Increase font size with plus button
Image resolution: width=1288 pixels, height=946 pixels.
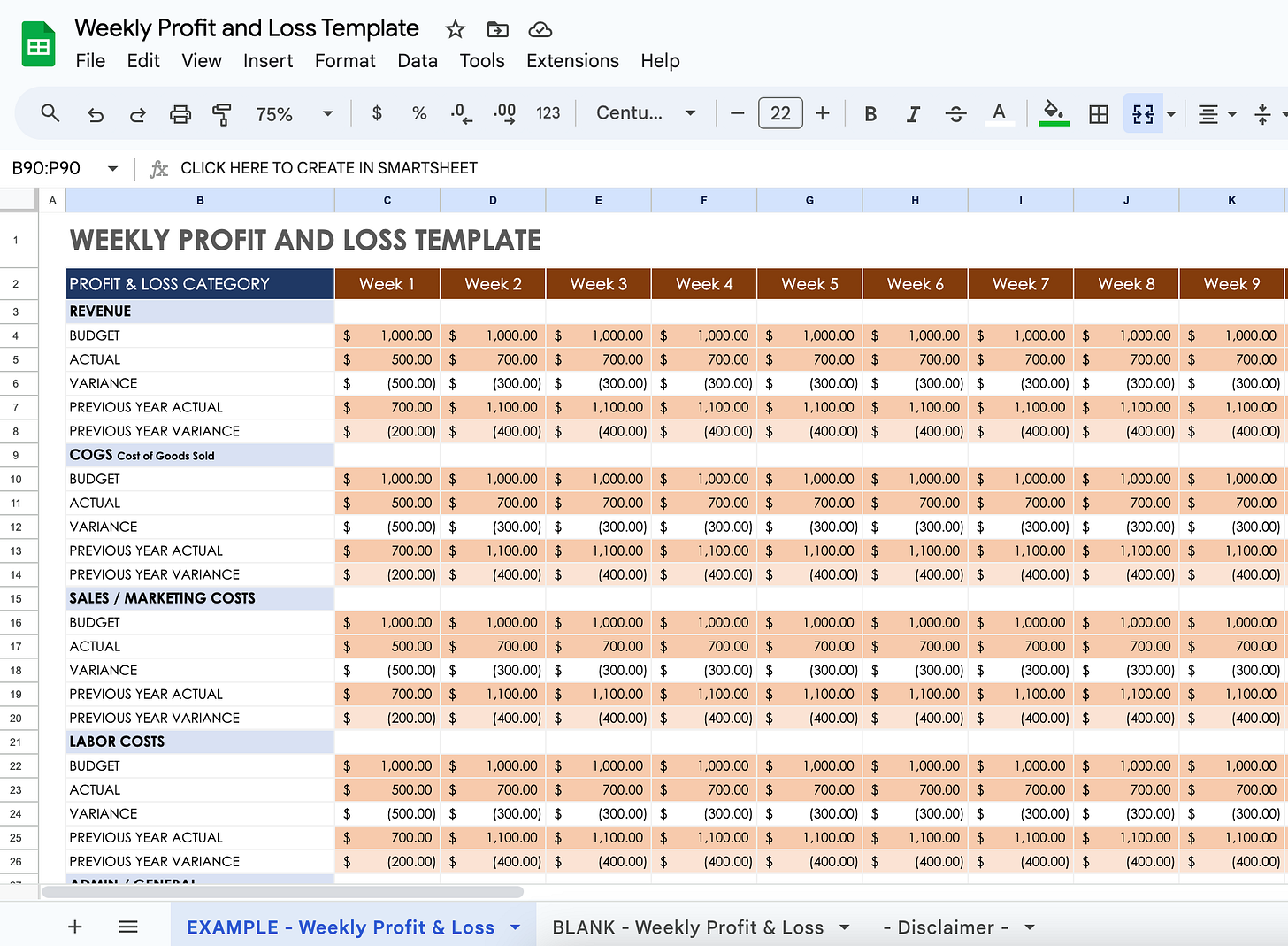[x=823, y=113]
